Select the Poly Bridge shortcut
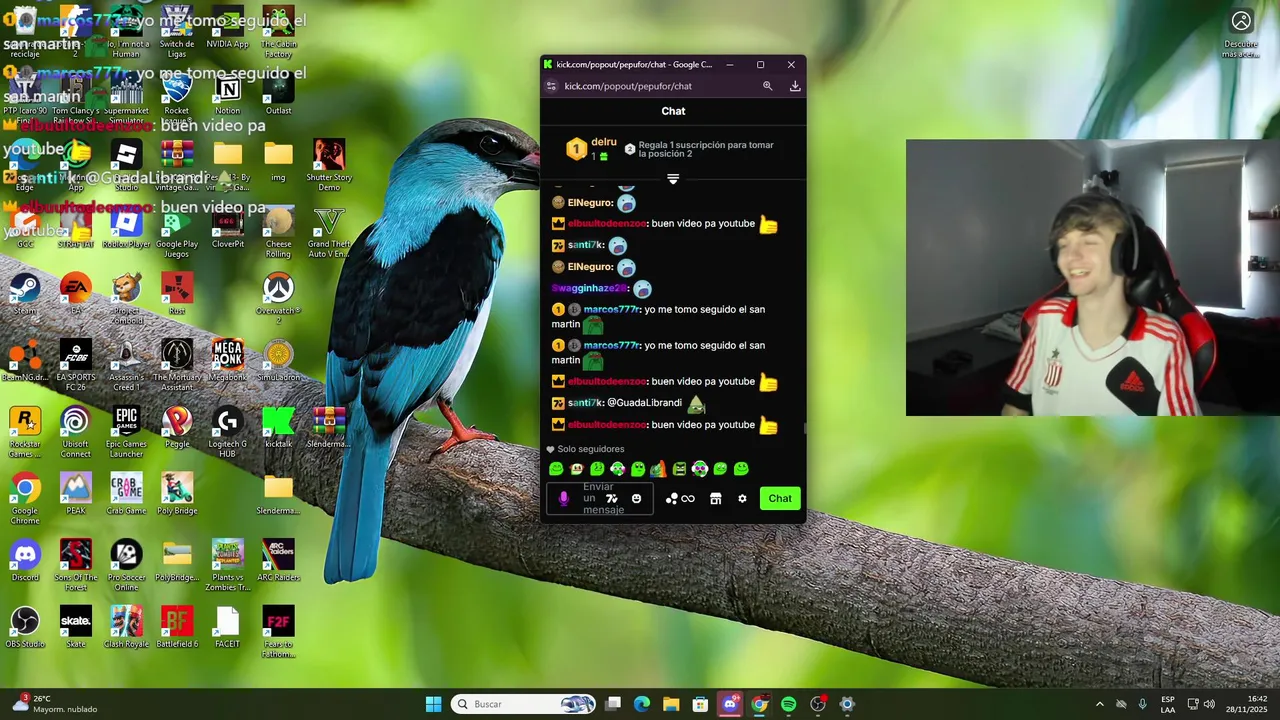This screenshot has height=720, width=1280. pyautogui.click(x=177, y=493)
